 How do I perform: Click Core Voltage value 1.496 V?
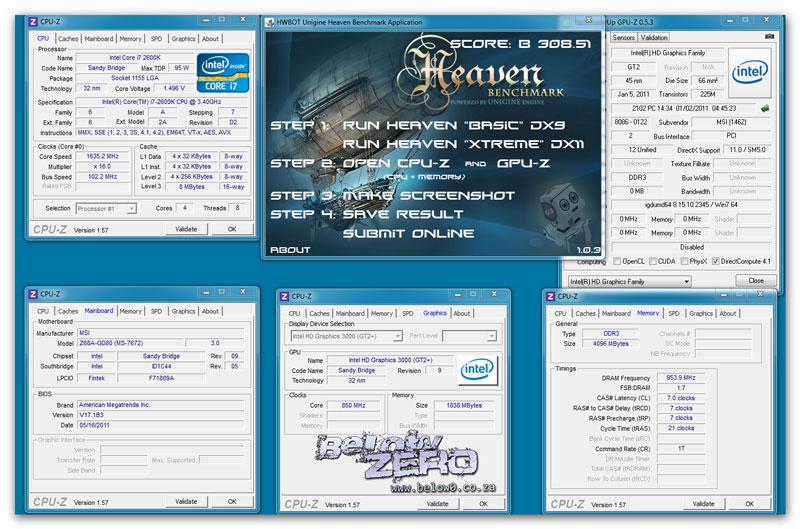coord(174,89)
